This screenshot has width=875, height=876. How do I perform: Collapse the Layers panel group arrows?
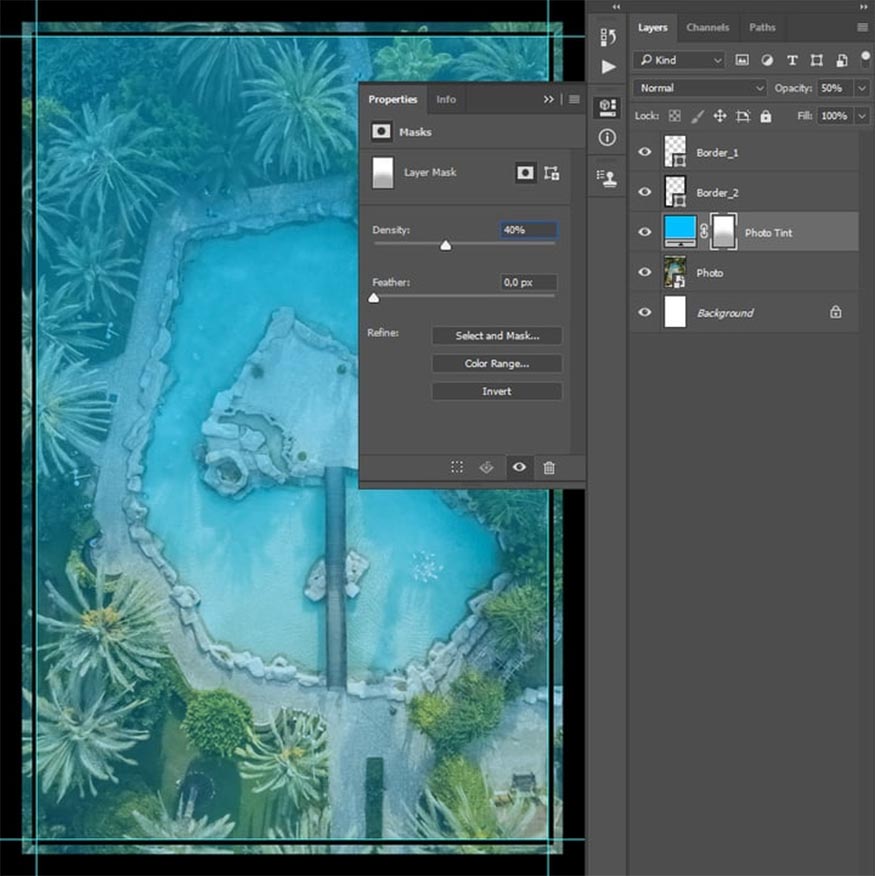(864, 7)
